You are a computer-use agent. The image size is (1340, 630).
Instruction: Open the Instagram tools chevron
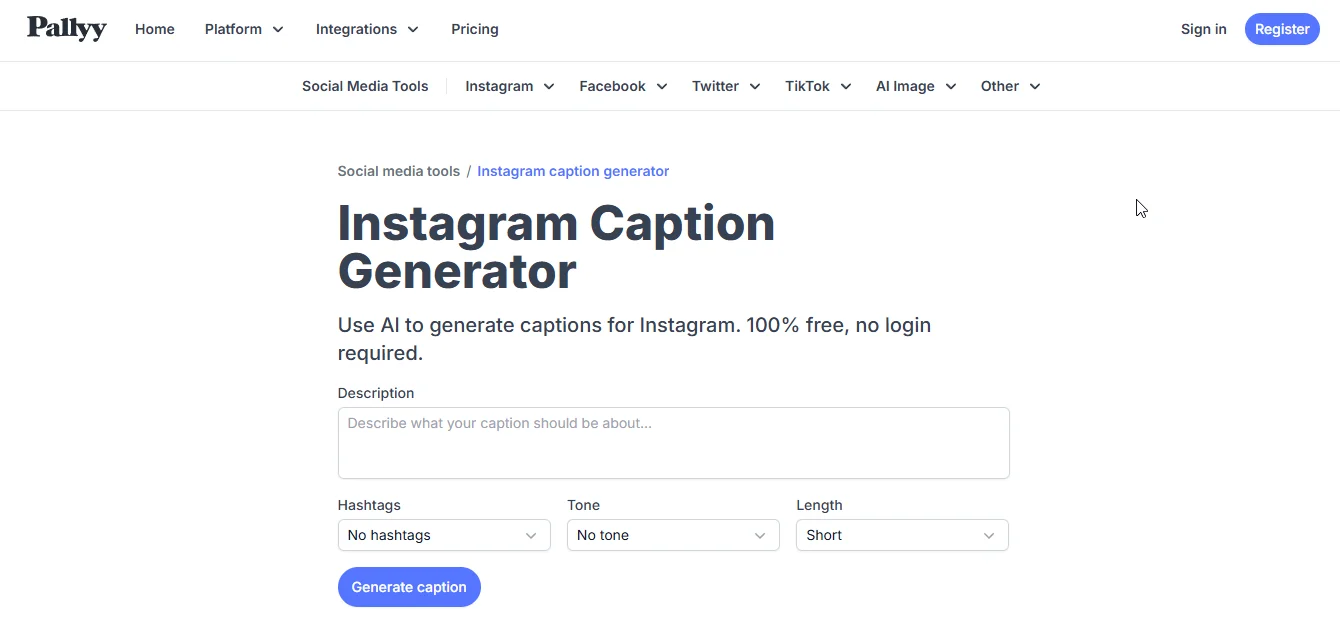549,86
